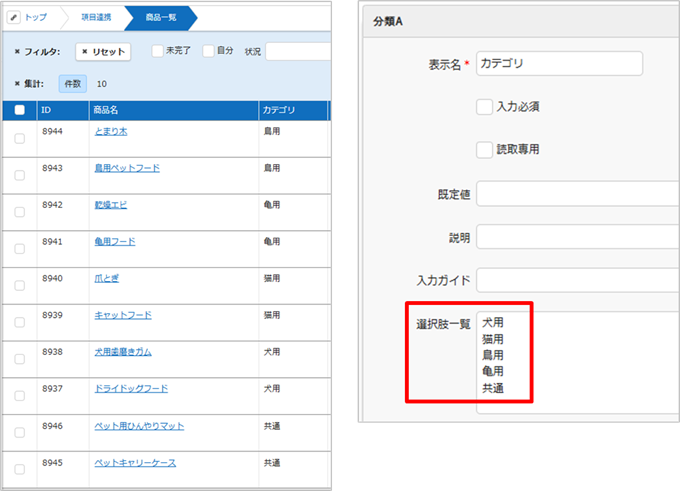Go to トップ in the breadcrumb

click(36, 17)
